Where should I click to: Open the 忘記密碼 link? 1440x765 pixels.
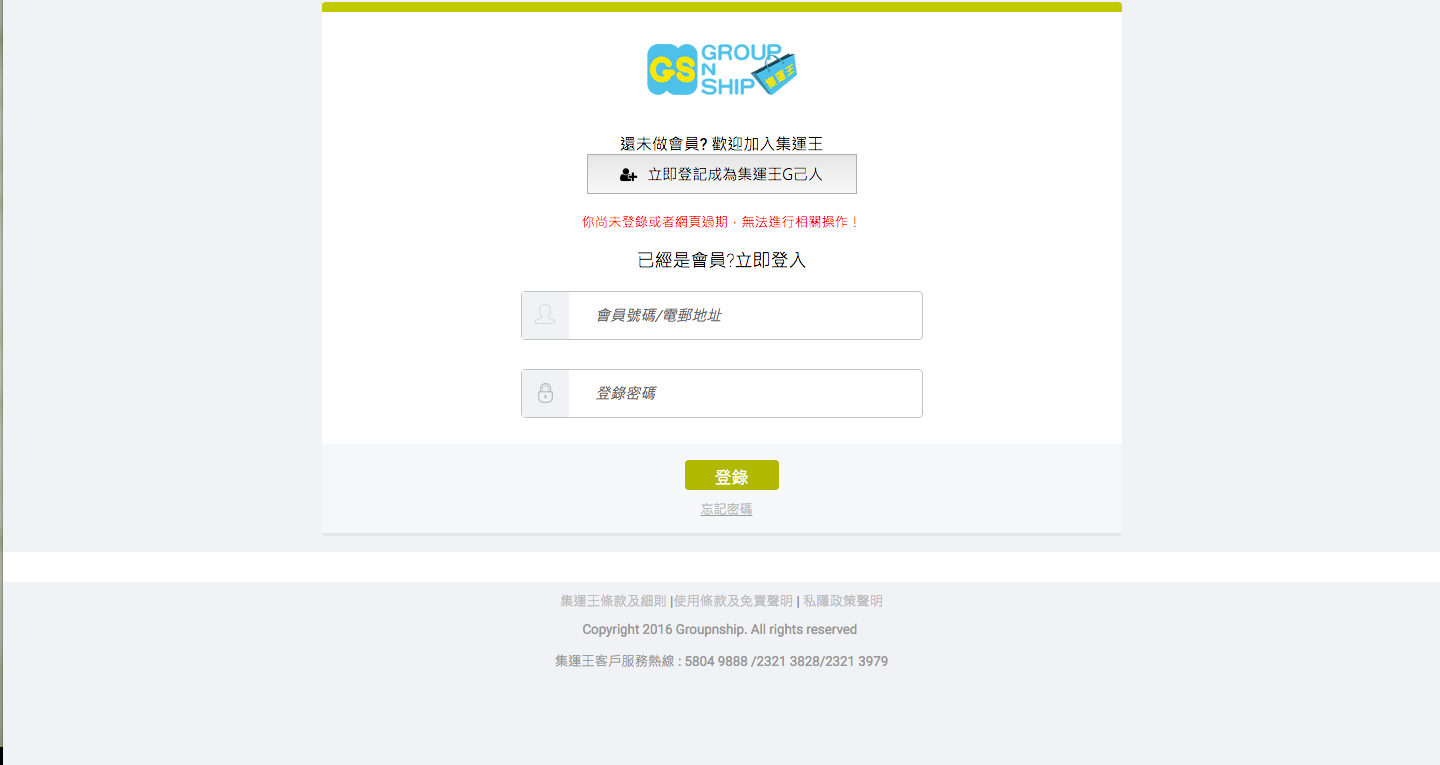pos(726,509)
